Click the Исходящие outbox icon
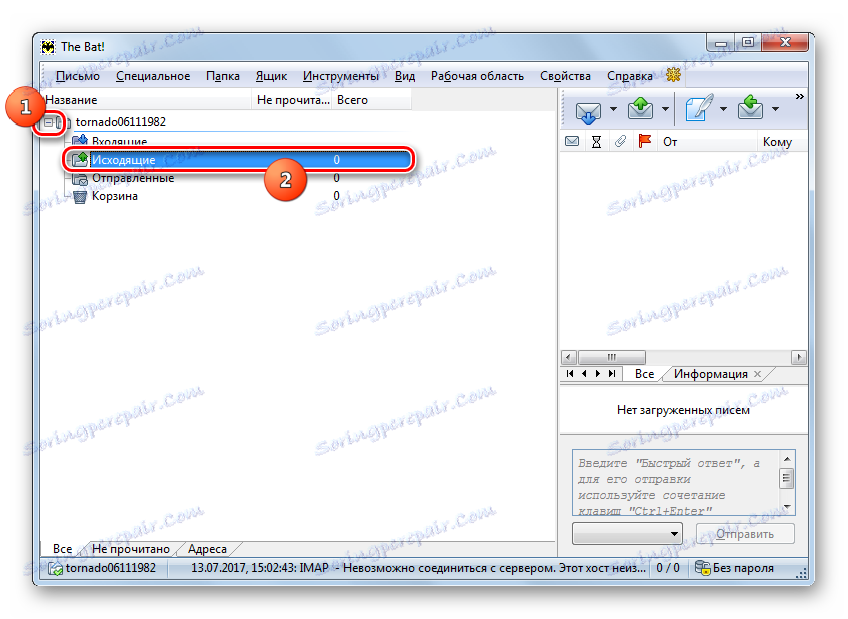Viewport: 848px width, 619px height. tap(80, 159)
